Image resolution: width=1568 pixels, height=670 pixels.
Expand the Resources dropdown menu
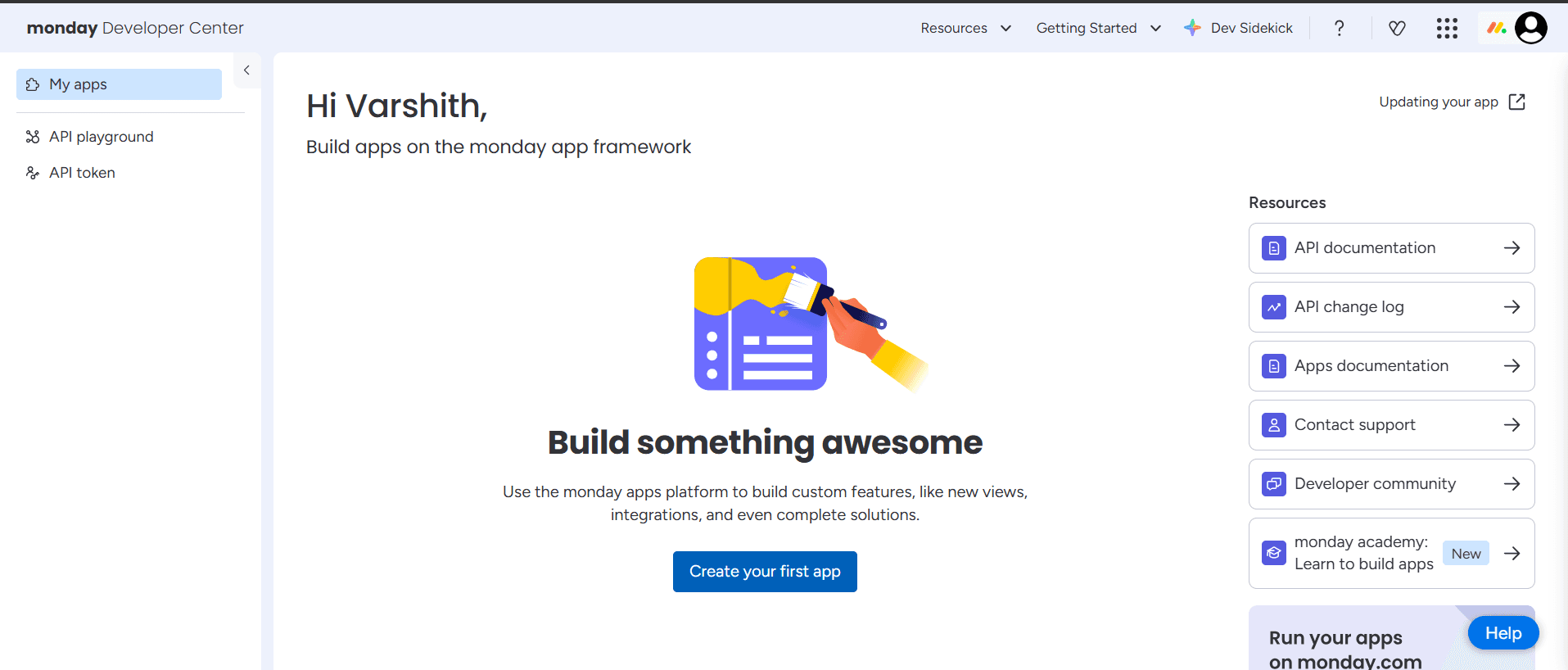point(965,28)
